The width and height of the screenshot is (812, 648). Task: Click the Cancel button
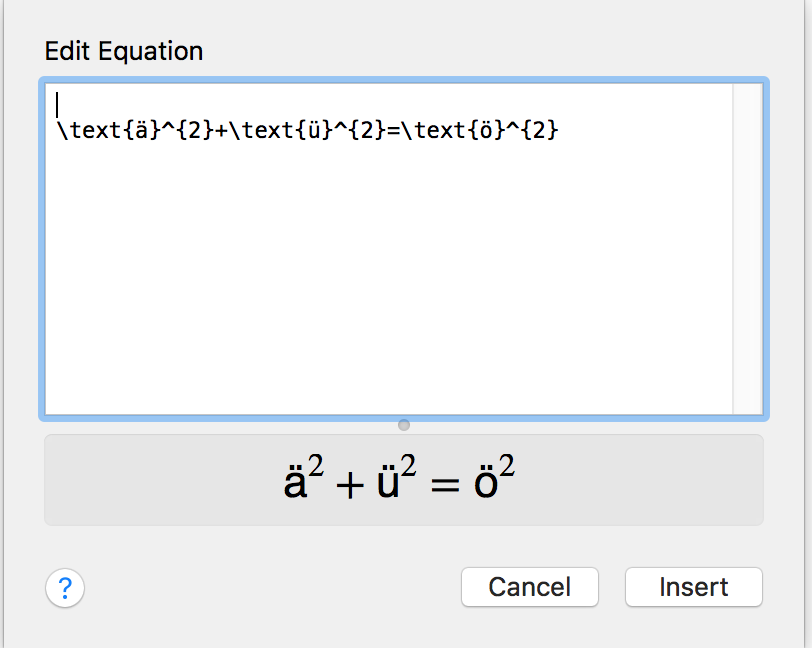point(529,587)
